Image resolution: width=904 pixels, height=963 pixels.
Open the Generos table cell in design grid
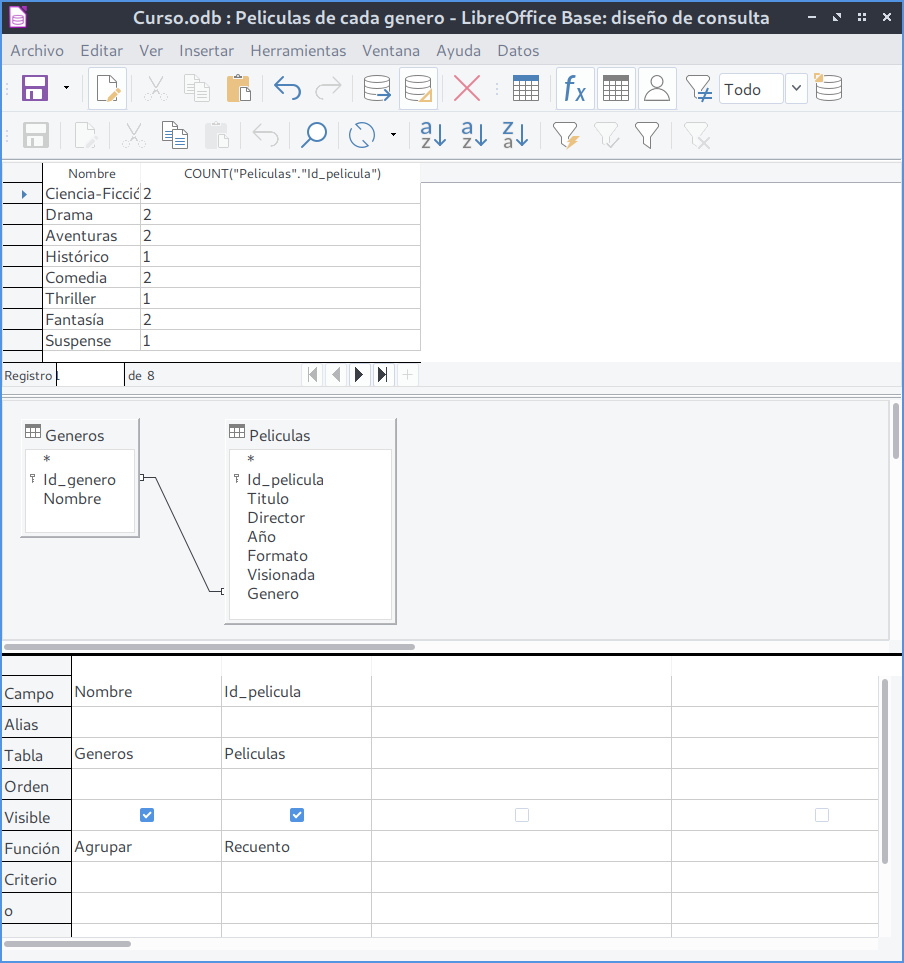coord(146,754)
